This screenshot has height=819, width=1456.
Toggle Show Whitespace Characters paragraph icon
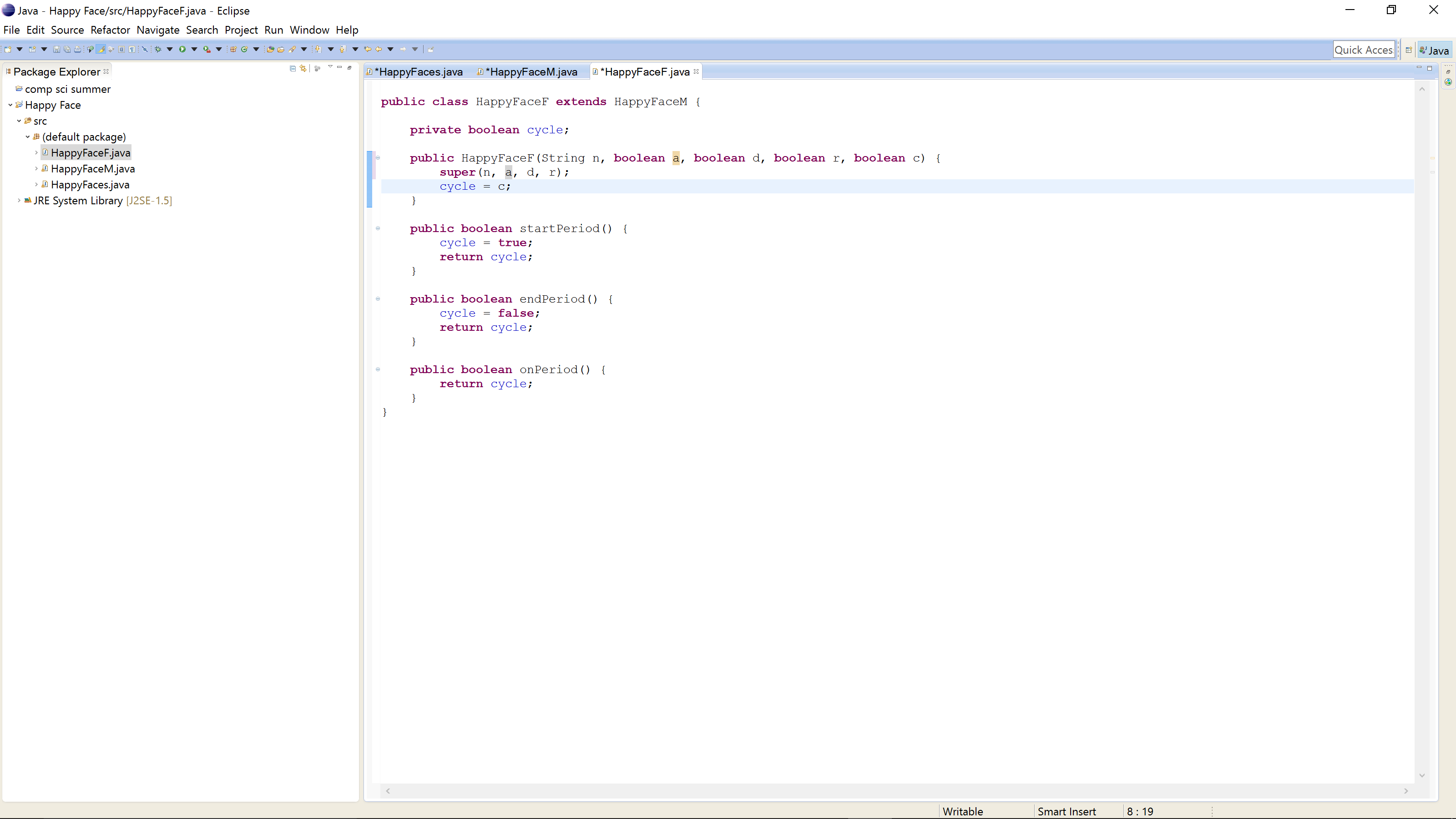point(131,50)
